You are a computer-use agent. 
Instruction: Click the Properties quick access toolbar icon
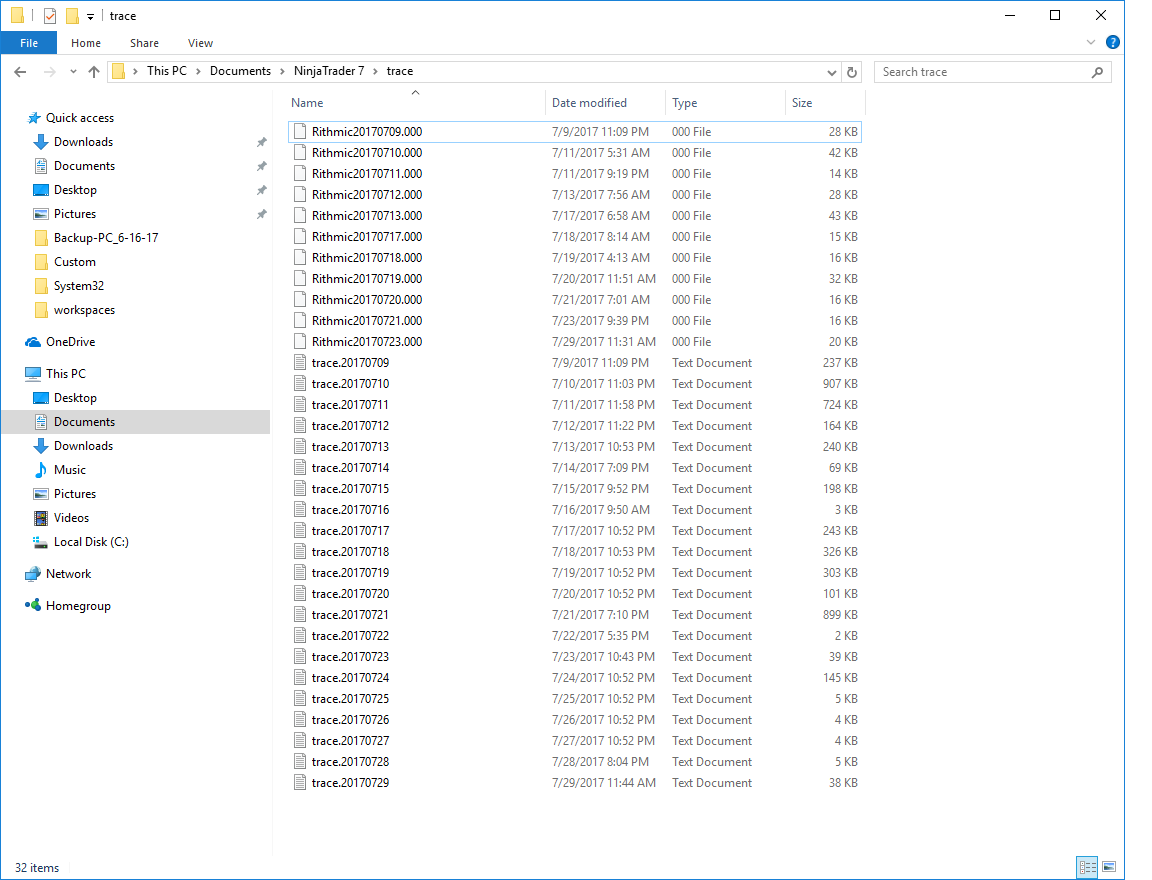[50, 15]
